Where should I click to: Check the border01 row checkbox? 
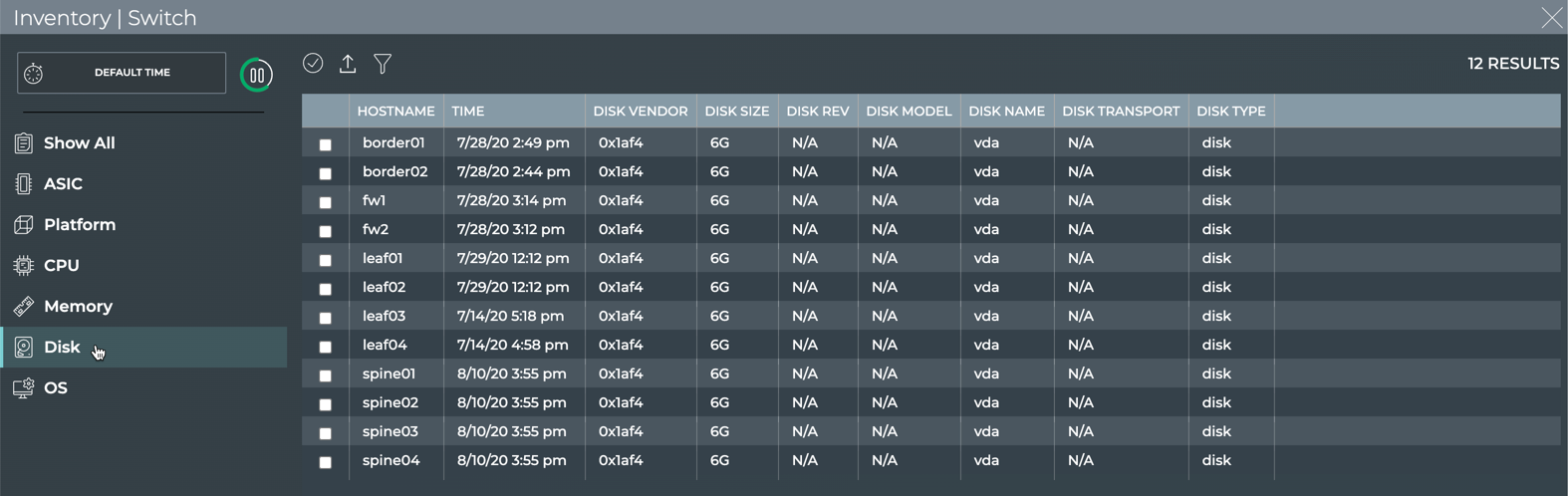tap(325, 144)
